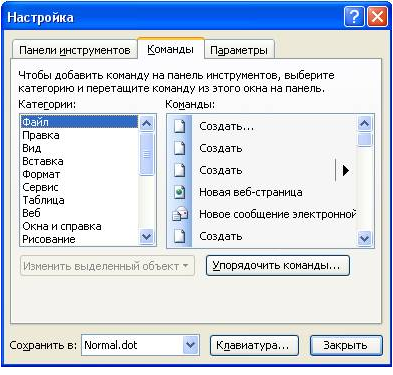
Task: Click the document icon beside "Создать..."
Action: click(180, 127)
